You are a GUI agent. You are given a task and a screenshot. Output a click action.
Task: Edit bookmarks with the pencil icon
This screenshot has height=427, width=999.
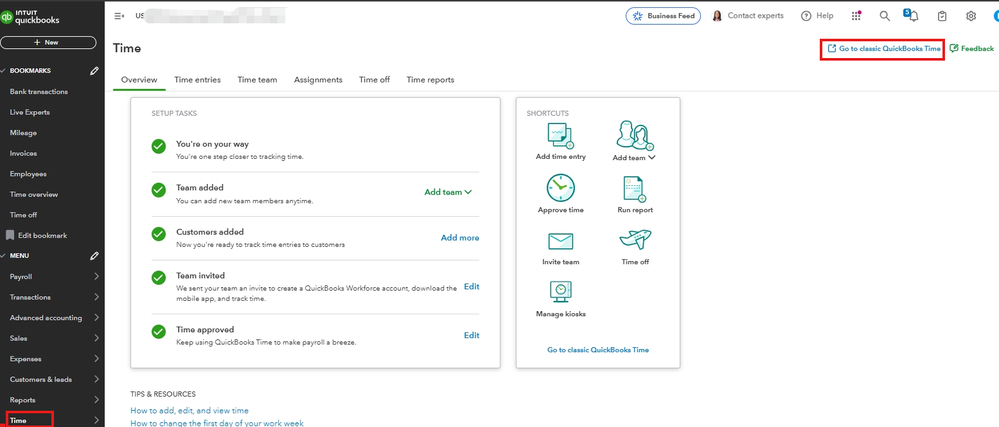pyautogui.click(x=95, y=71)
